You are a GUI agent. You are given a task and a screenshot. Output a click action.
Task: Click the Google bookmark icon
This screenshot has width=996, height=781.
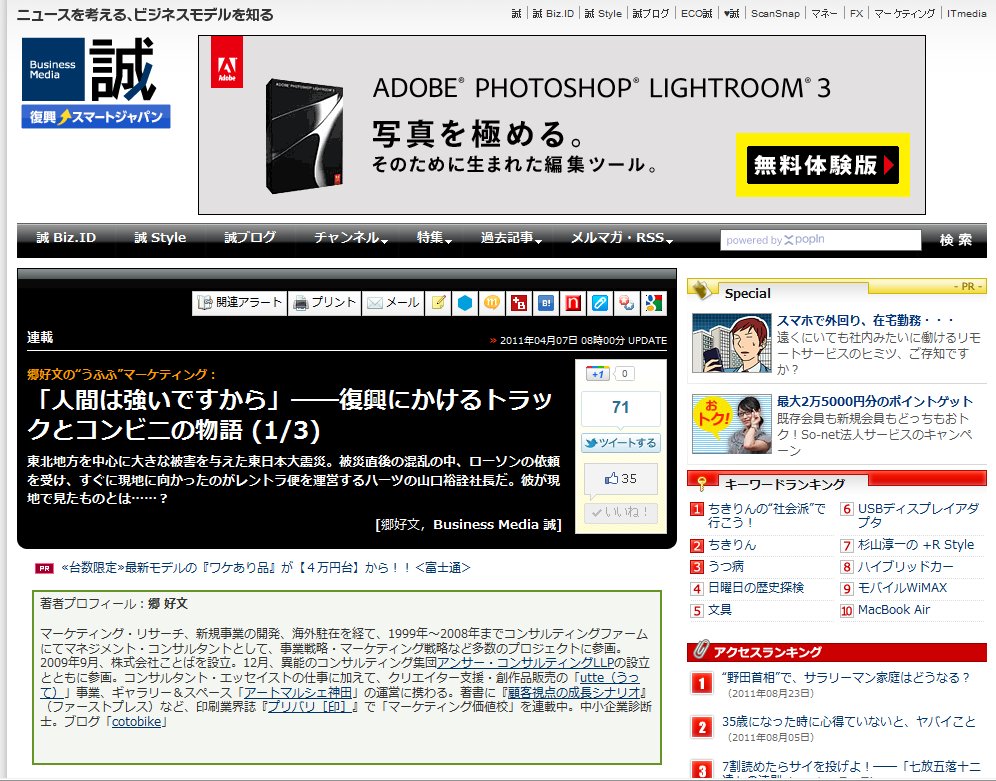[x=654, y=303]
